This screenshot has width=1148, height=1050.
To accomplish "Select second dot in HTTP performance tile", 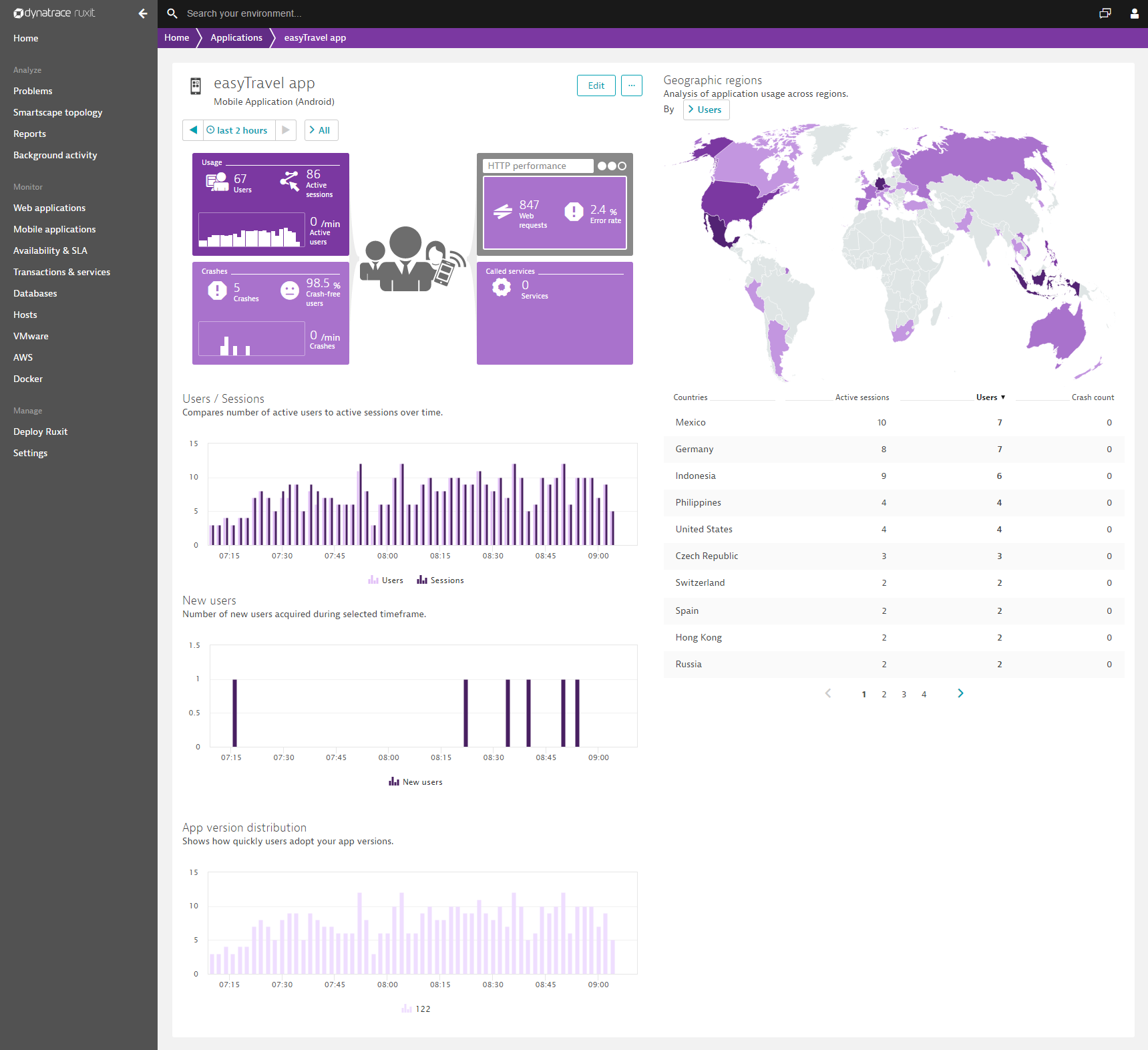I will click(612, 166).
